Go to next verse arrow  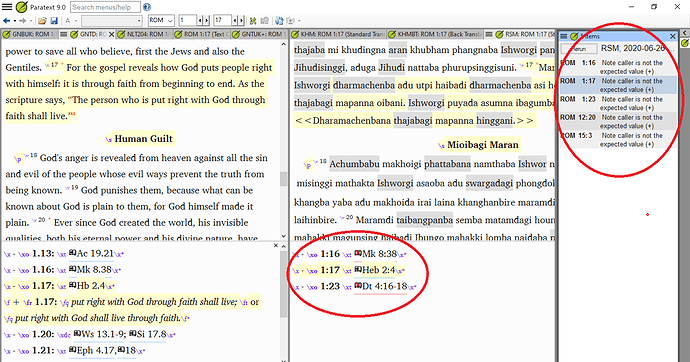[x=241, y=21]
